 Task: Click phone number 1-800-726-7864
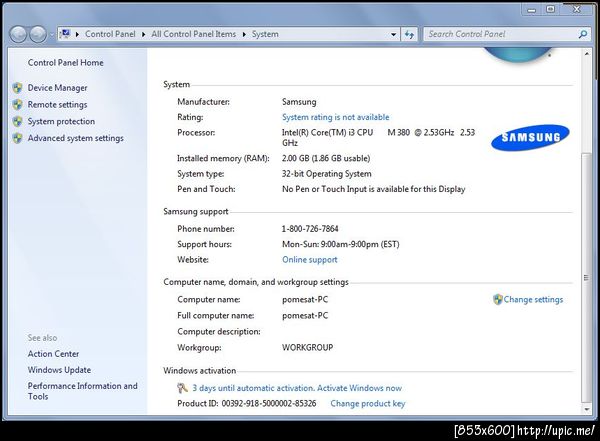(x=310, y=229)
